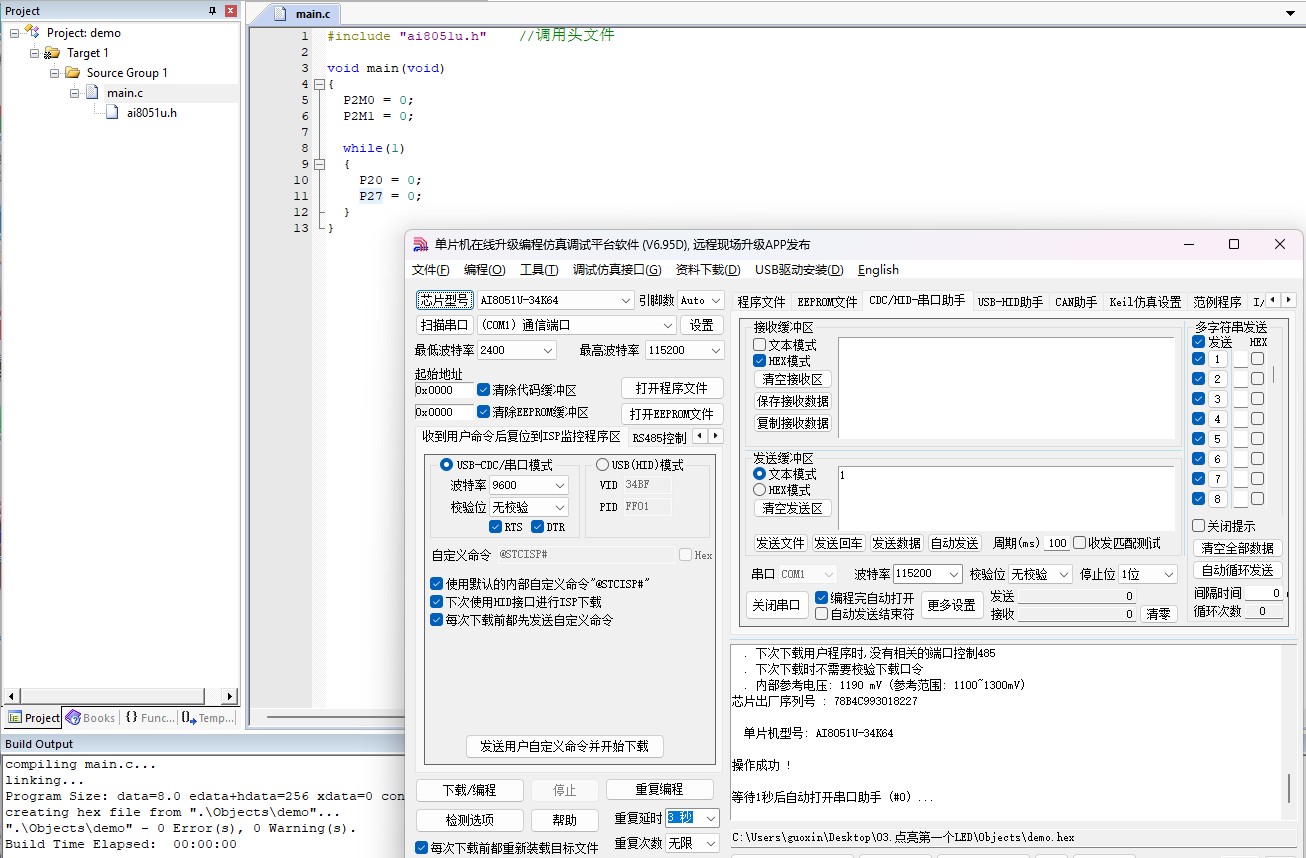This screenshot has height=858, width=1306.
Task: Select HEX模式 radio in send buffer
Action: point(760,490)
